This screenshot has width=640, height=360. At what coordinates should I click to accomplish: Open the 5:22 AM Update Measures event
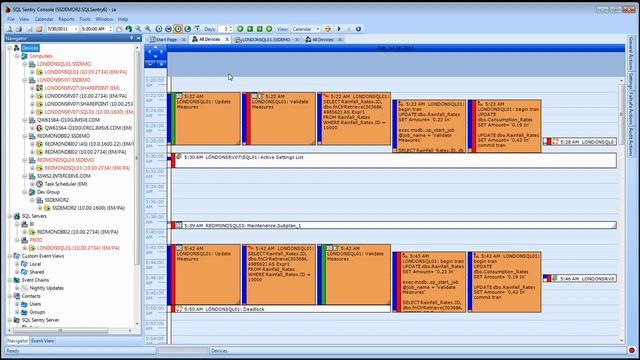coord(204,118)
